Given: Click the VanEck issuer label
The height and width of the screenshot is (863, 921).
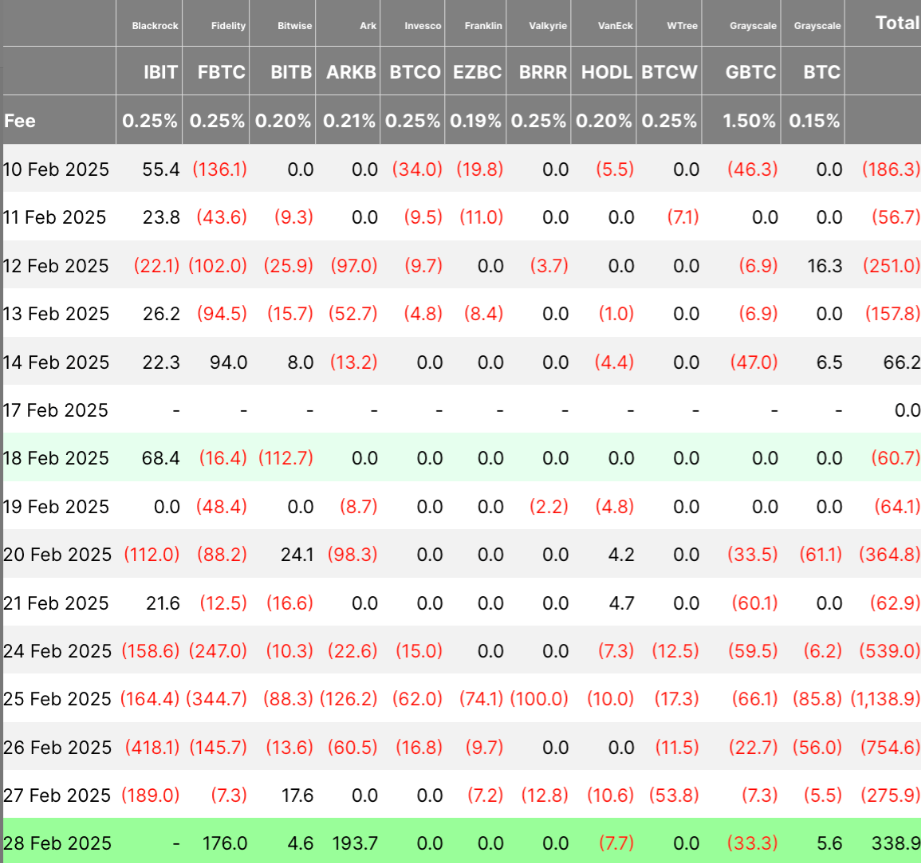Looking at the screenshot, I should [x=615, y=26].
